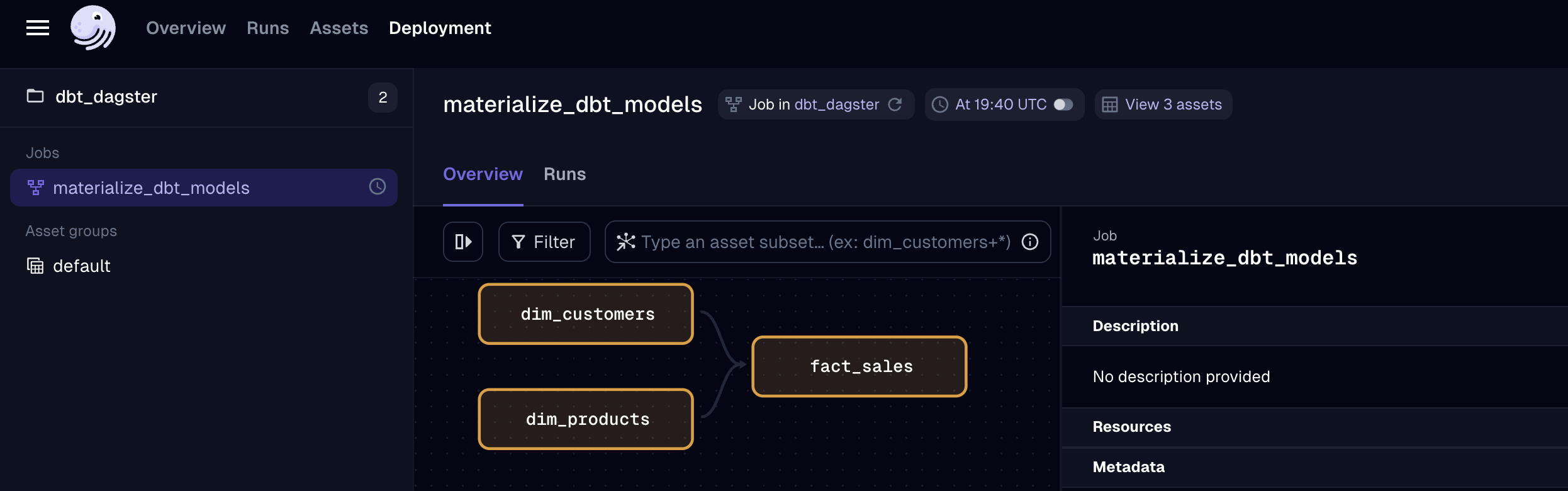The width and height of the screenshot is (1568, 491).
Task: Click the job graph icon beside the sidebar job
Action: 36,188
